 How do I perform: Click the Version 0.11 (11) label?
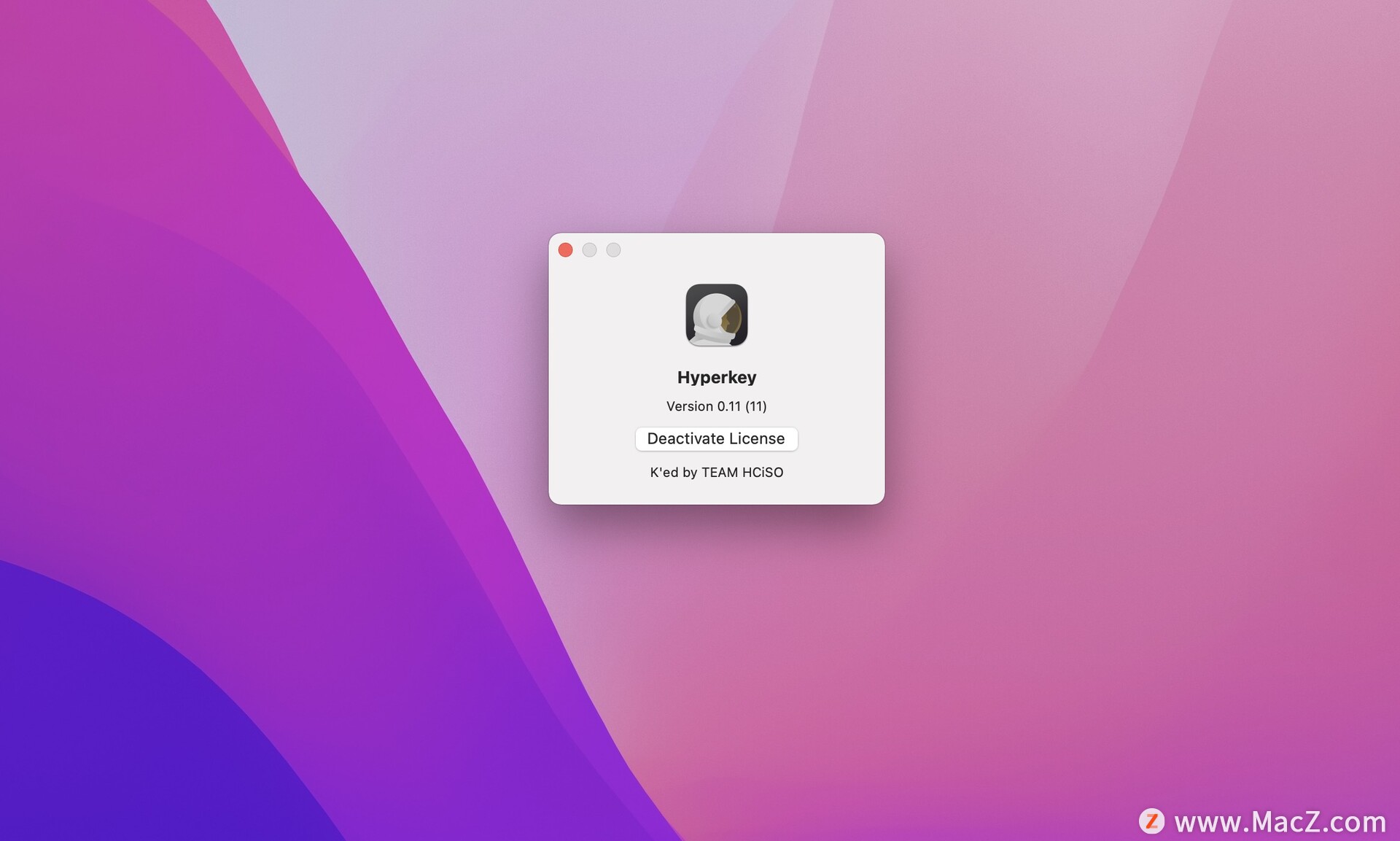tap(716, 406)
